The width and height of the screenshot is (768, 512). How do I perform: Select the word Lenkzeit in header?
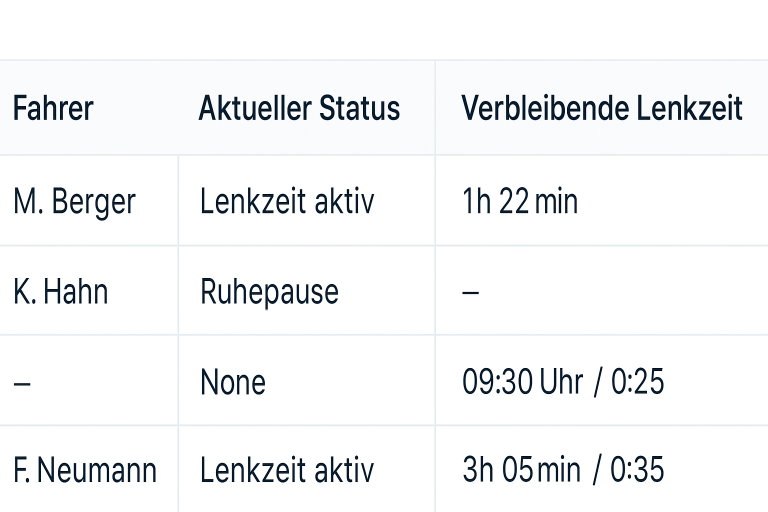690,108
